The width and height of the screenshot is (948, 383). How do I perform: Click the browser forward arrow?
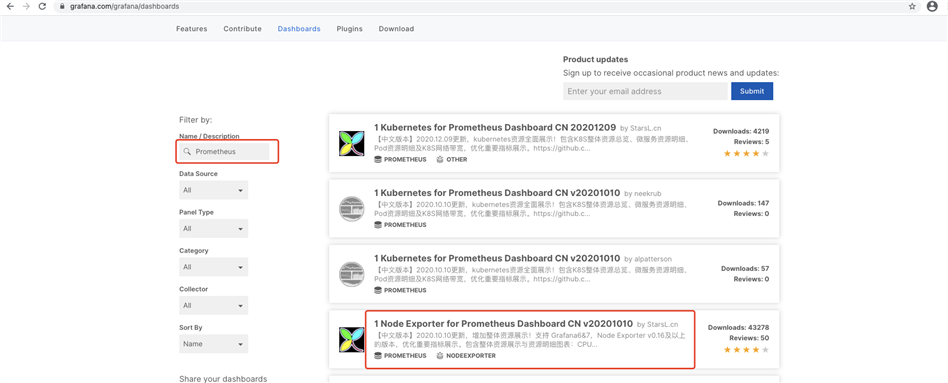tap(25, 6)
